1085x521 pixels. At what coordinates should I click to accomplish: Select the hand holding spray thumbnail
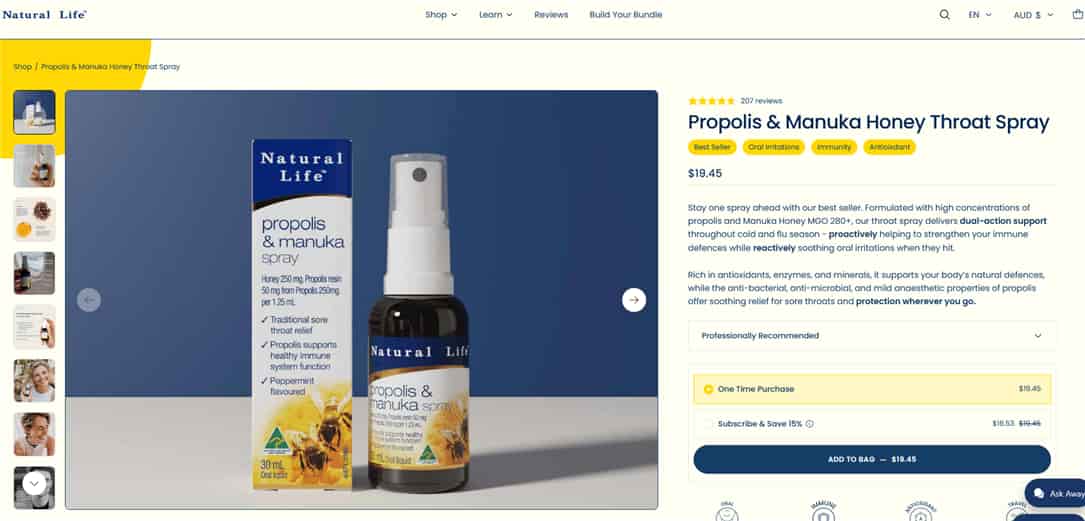pos(35,166)
